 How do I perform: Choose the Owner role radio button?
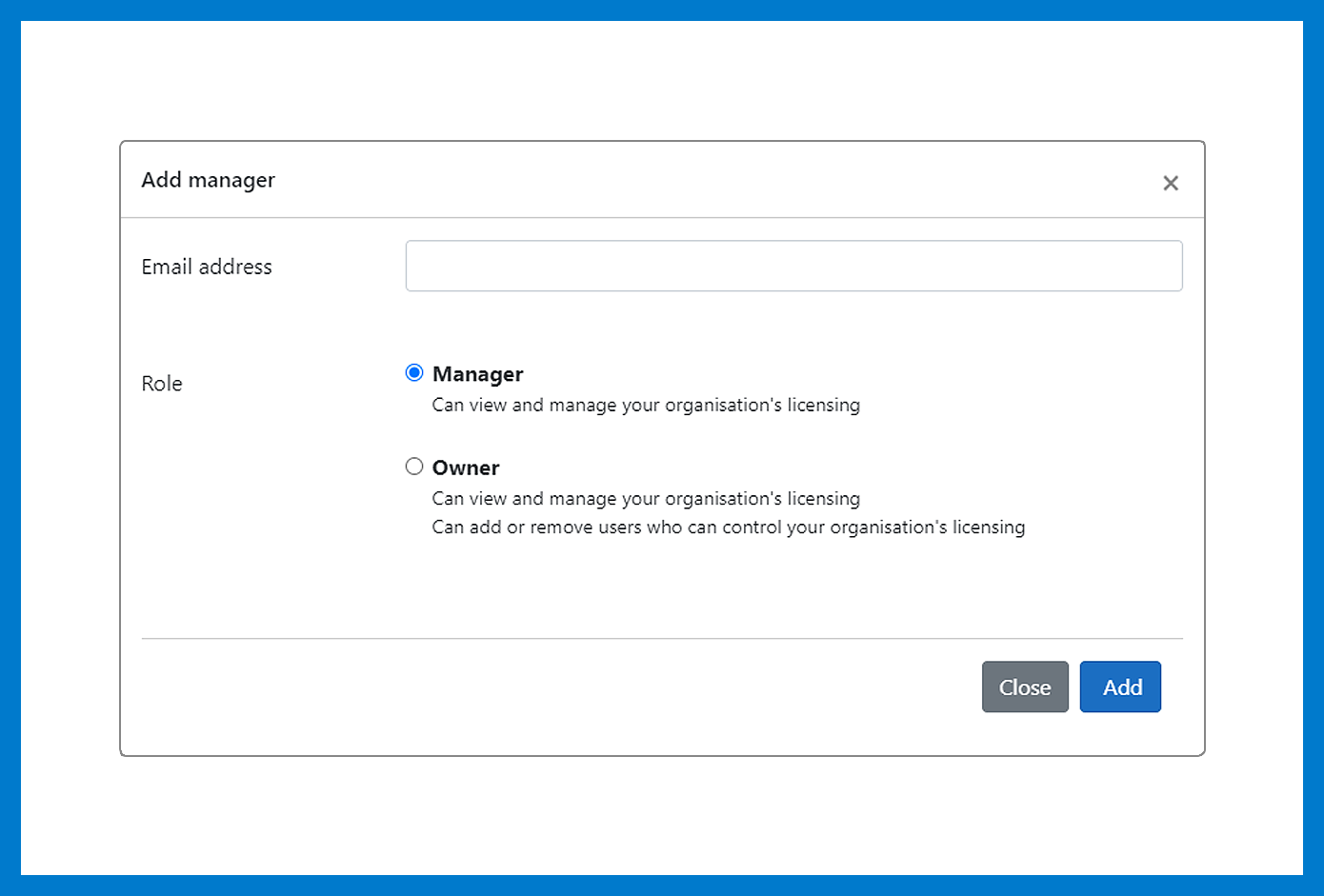click(414, 467)
